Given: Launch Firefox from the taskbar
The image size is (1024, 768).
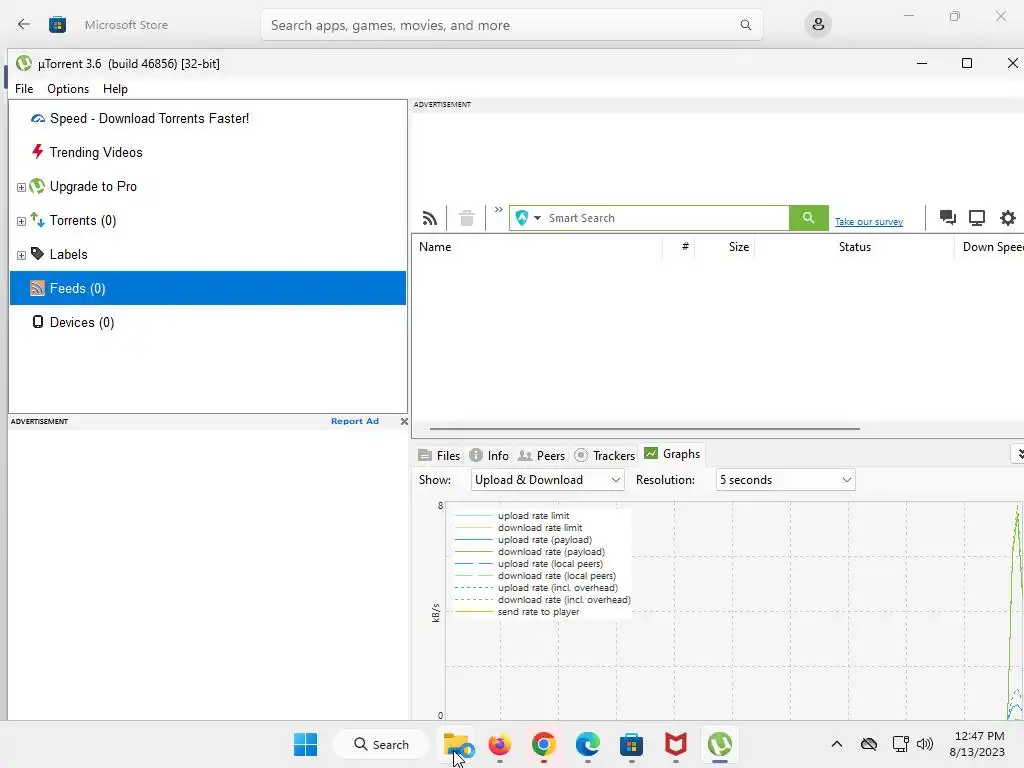Looking at the screenshot, I should click(x=500, y=744).
